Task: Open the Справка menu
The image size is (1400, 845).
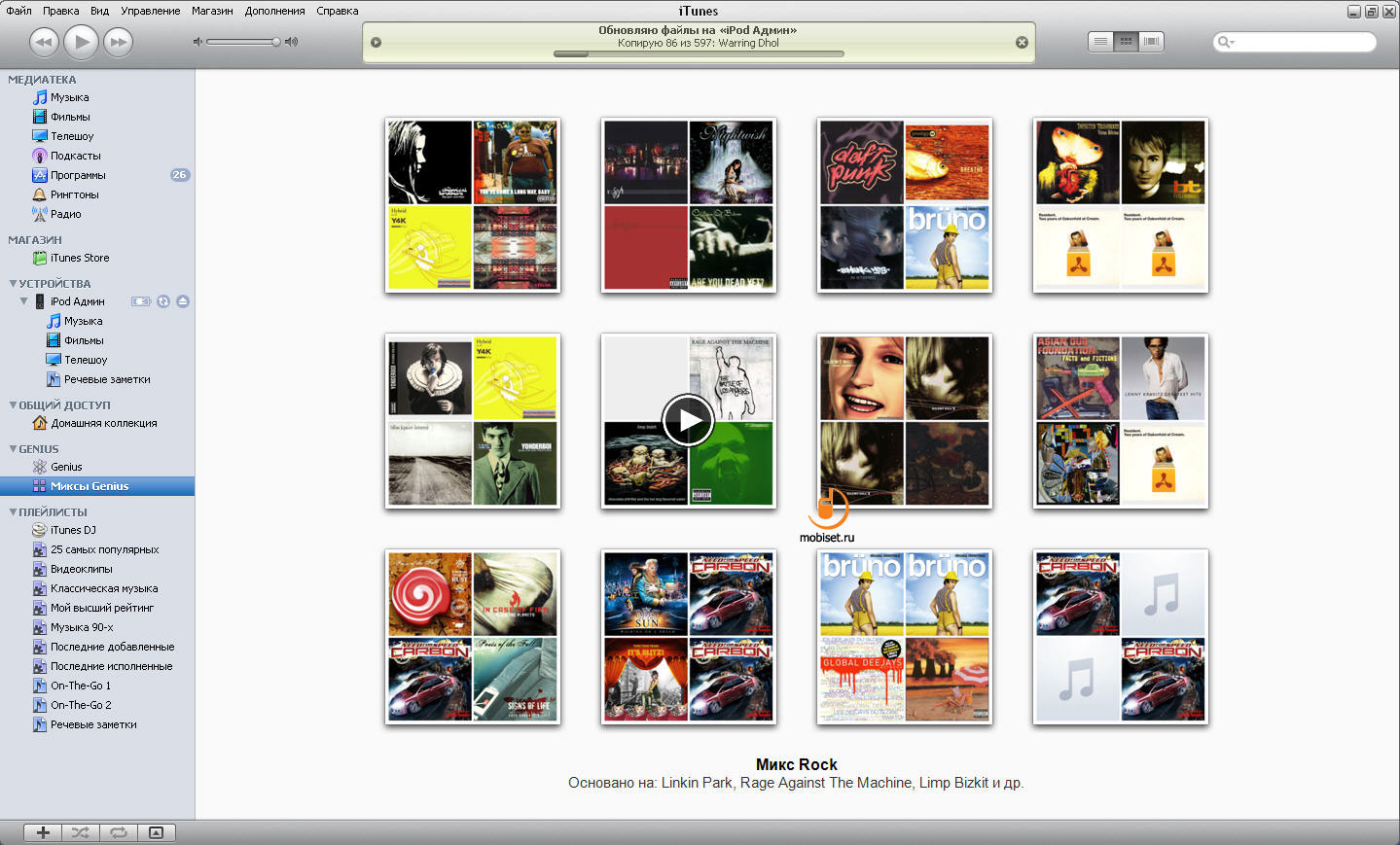Action: [x=338, y=11]
